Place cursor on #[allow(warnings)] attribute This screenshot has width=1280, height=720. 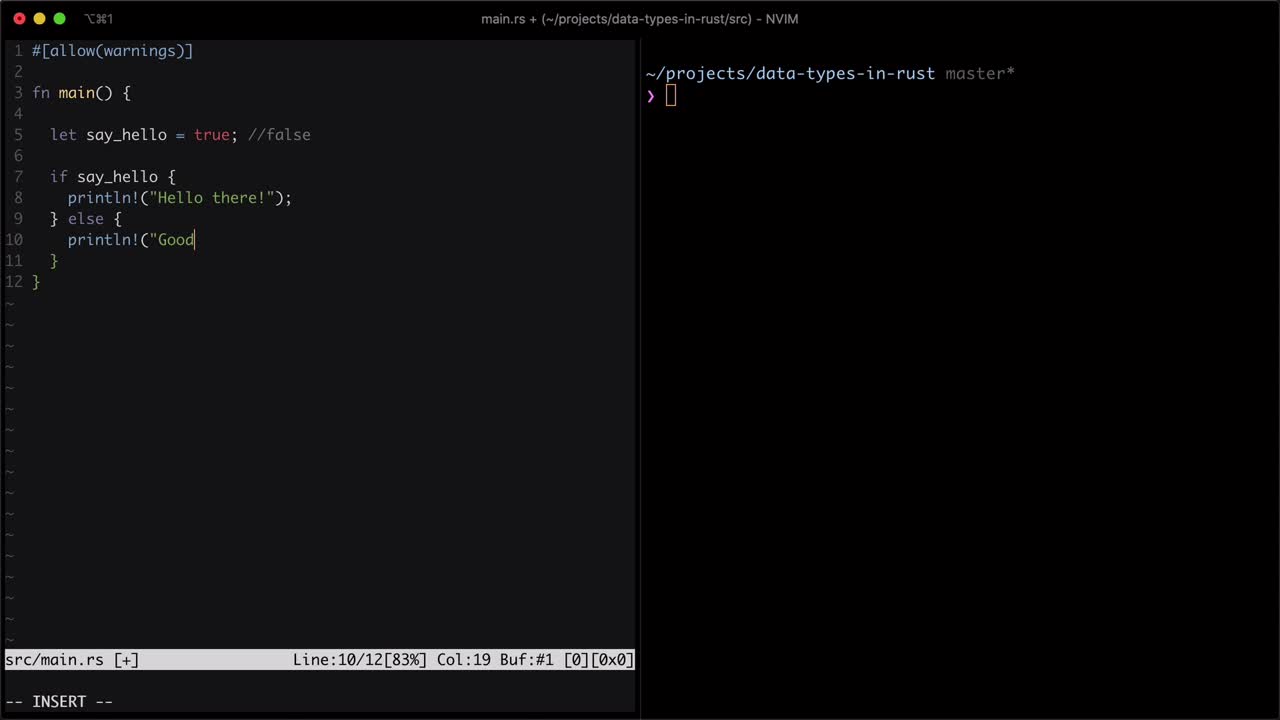pyautogui.click(x=112, y=51)
